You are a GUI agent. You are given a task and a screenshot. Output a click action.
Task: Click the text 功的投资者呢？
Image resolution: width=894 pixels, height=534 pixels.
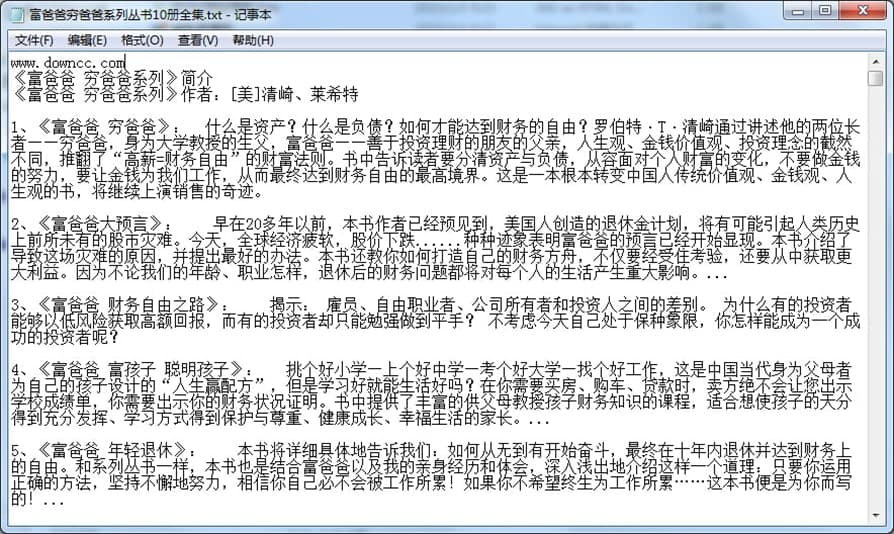64,337
